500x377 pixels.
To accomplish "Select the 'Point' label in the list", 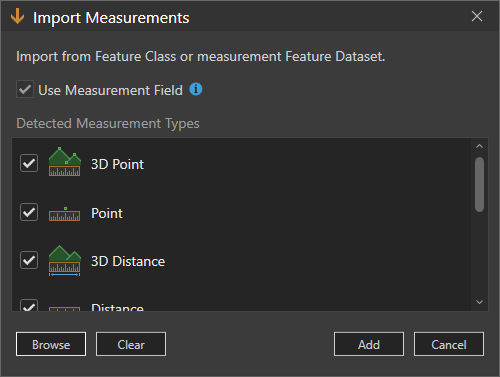I will tap(107, 213).
